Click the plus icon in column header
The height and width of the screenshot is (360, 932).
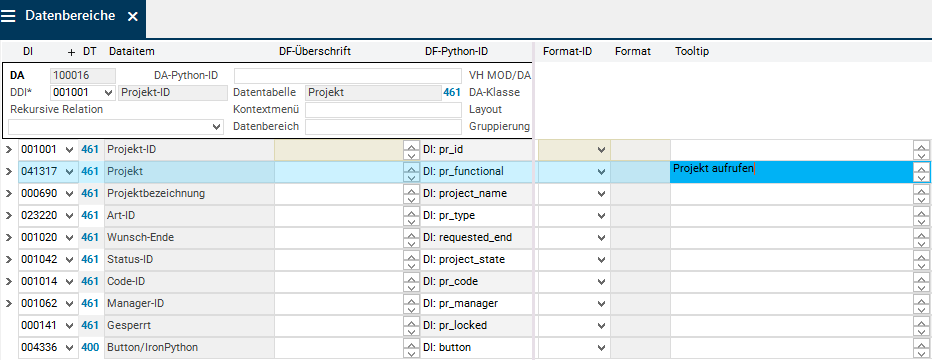coord(71,52)
